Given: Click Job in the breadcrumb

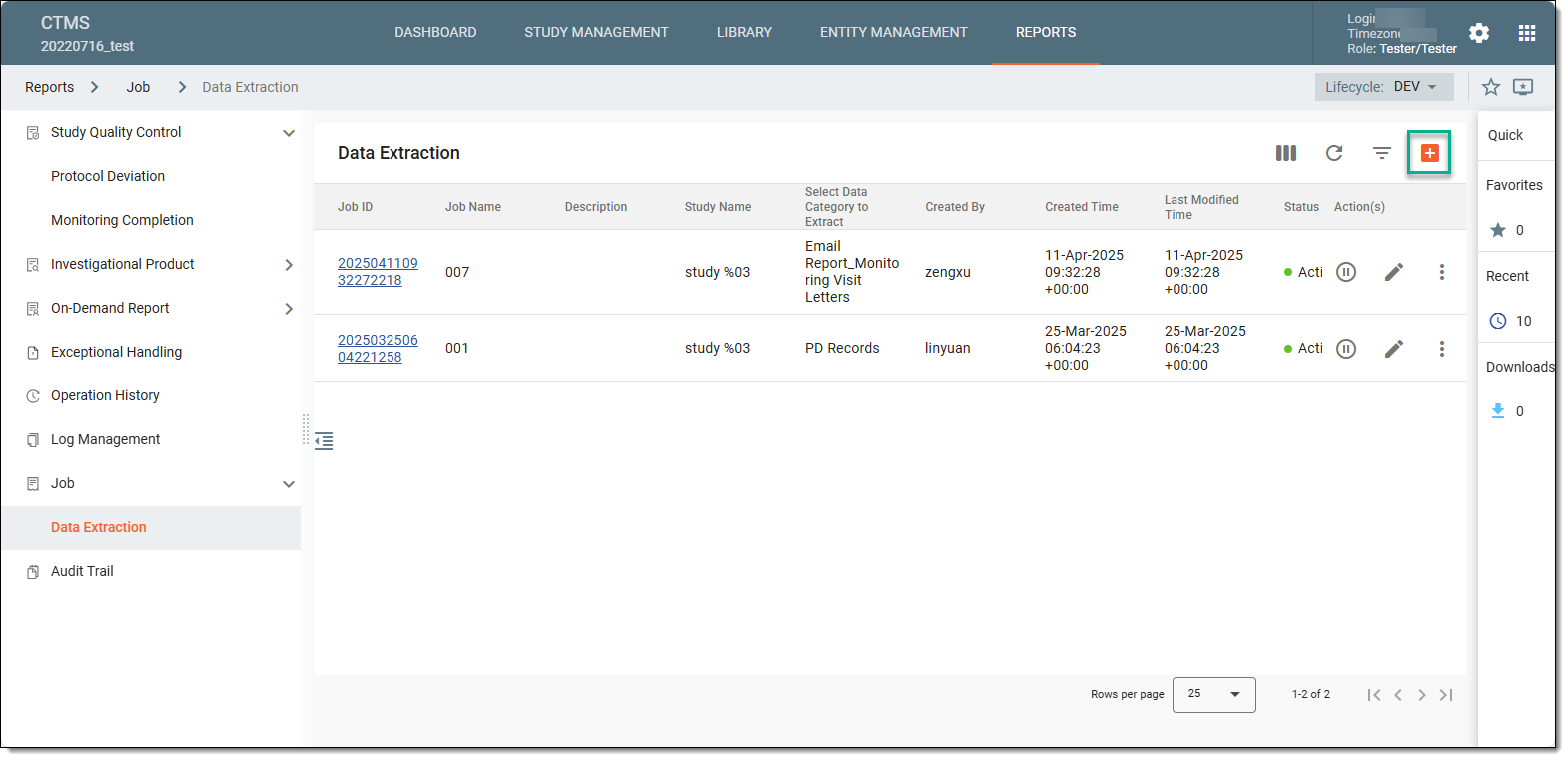Looking at the screenshot, I should 138,87.
